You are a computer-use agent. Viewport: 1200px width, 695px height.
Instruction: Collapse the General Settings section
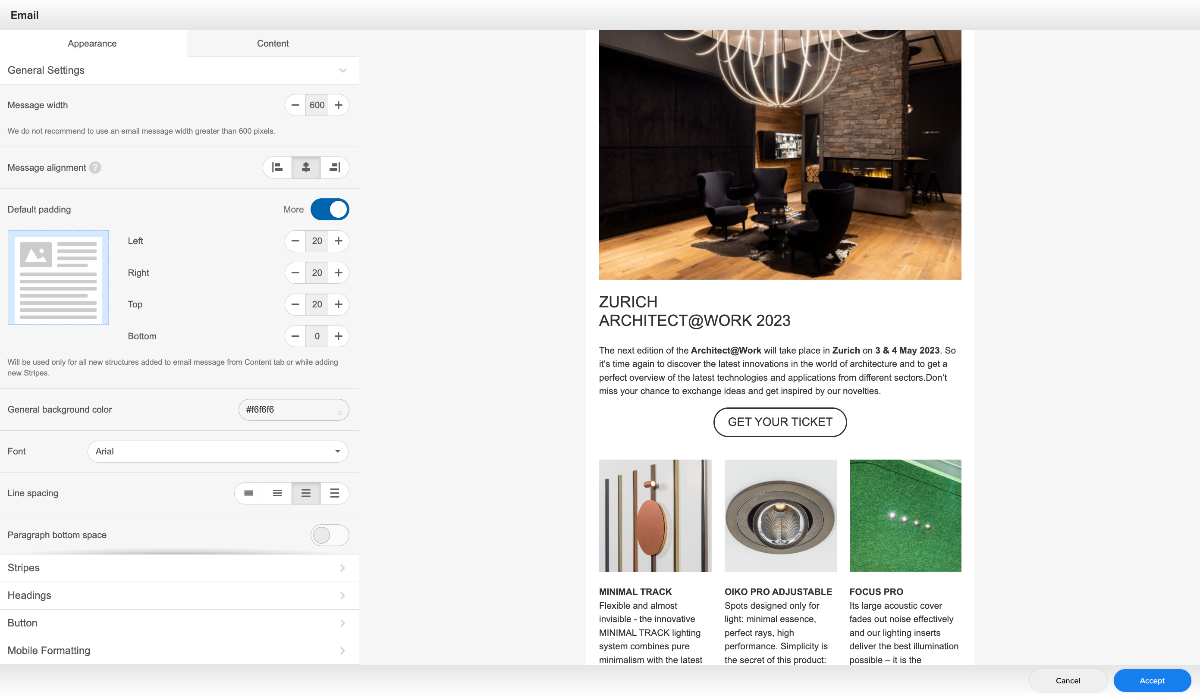[343, 71]
